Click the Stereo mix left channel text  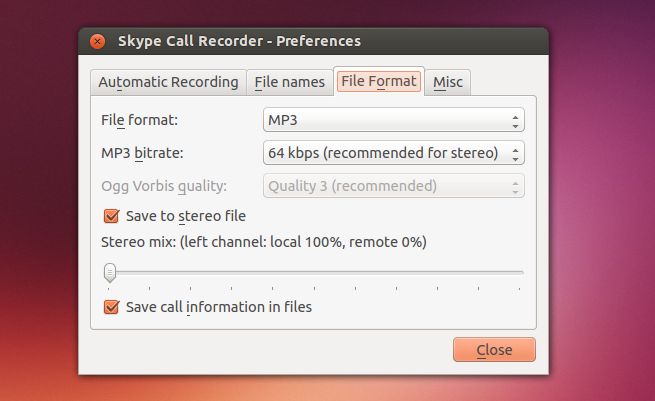[264, 242]
